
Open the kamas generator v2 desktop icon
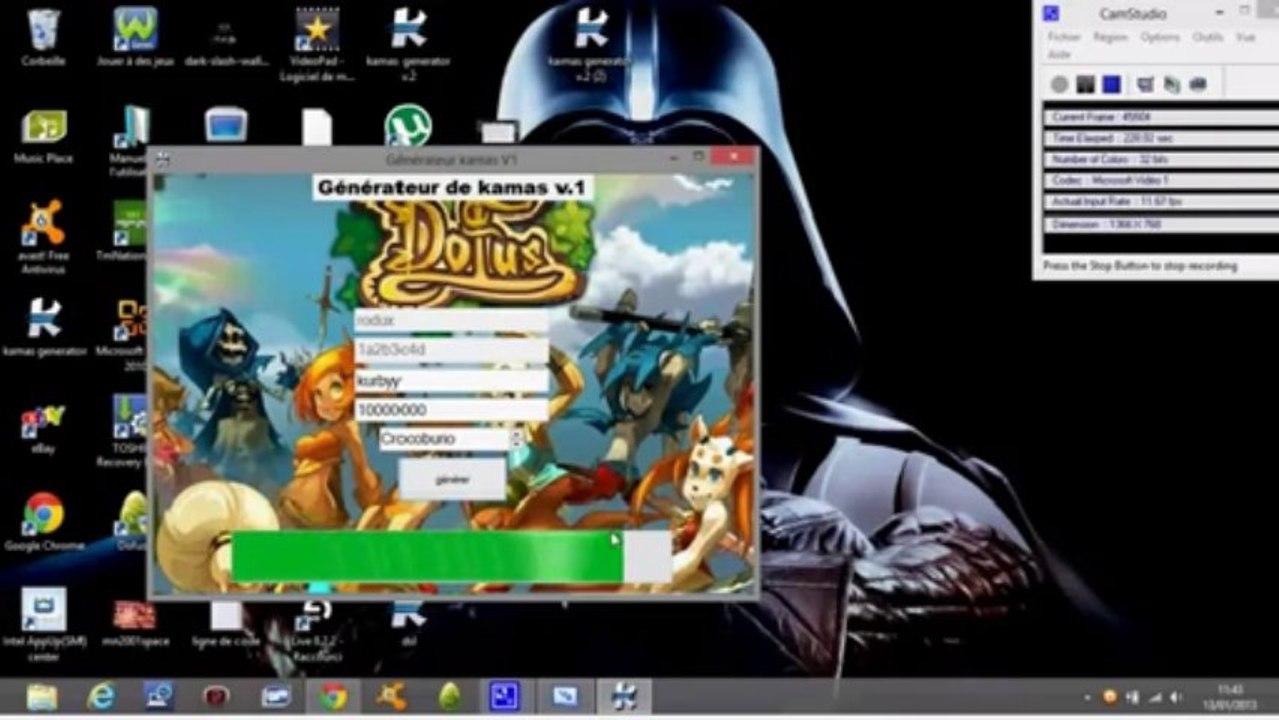(408, 42)
